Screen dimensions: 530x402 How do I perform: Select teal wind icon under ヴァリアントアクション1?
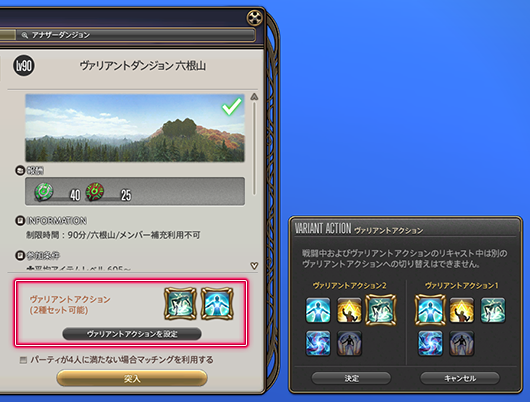pos(493,310)
